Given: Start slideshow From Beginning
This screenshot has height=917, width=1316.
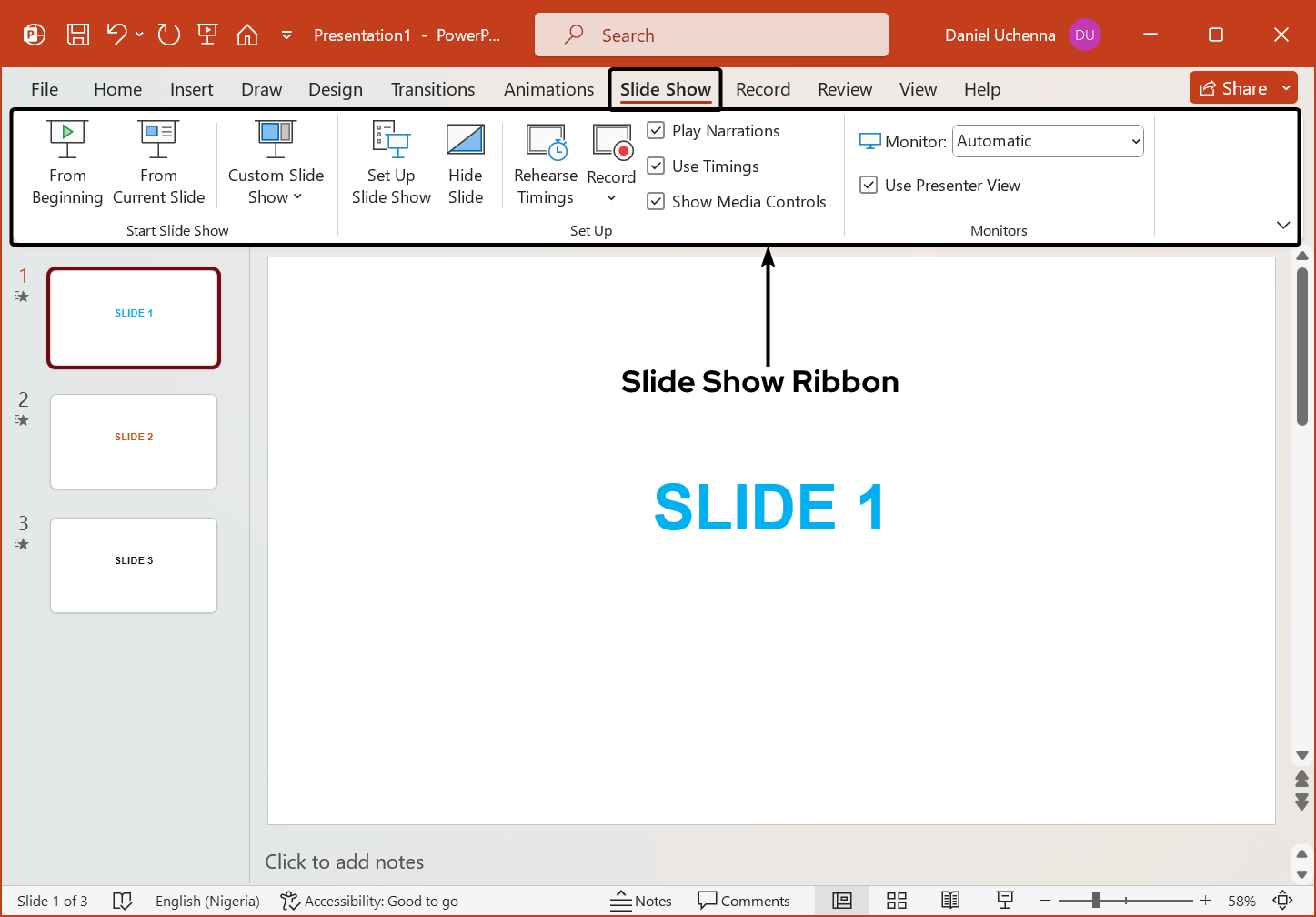Looking at the screenshot, I should point(66,164).
